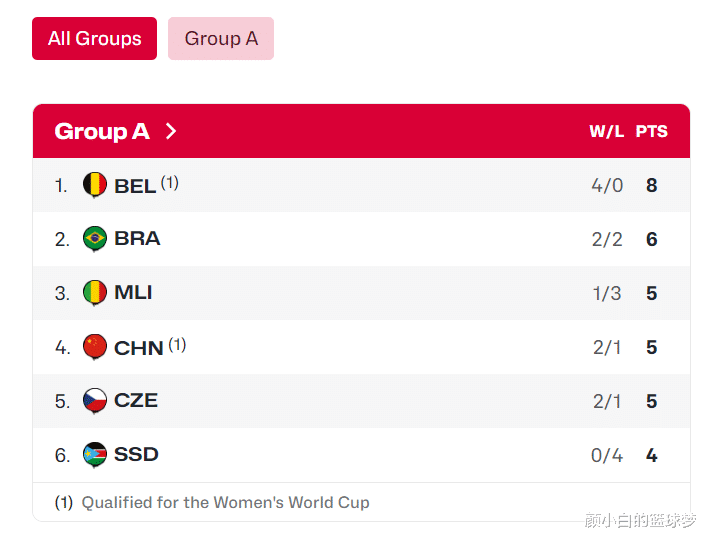Click the Brazil flag icon

tap(95, 239)
